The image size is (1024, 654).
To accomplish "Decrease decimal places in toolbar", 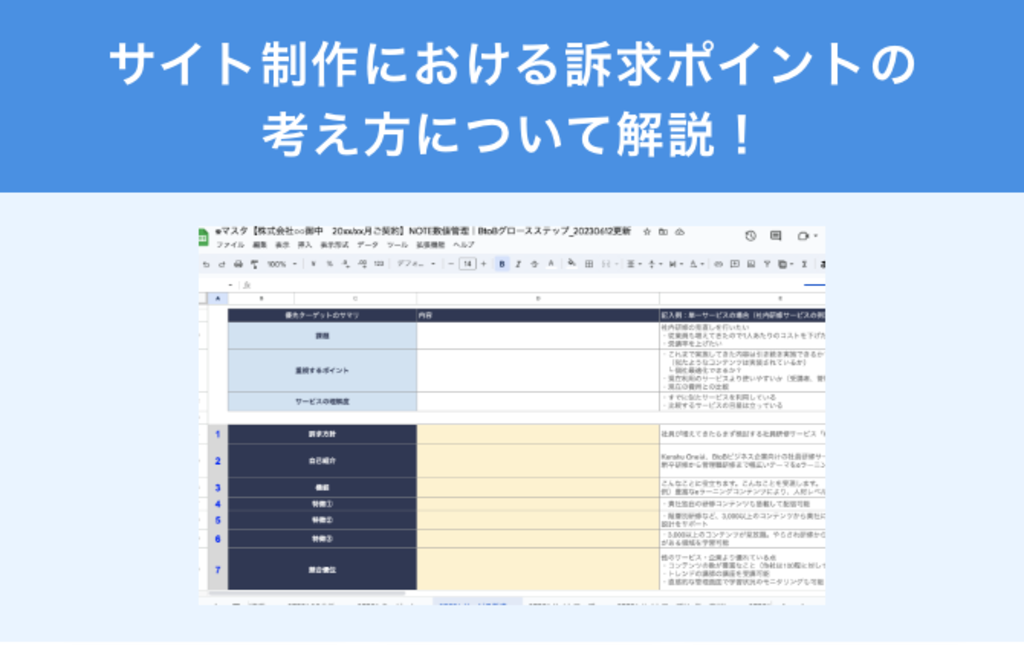I will point(346,265).
